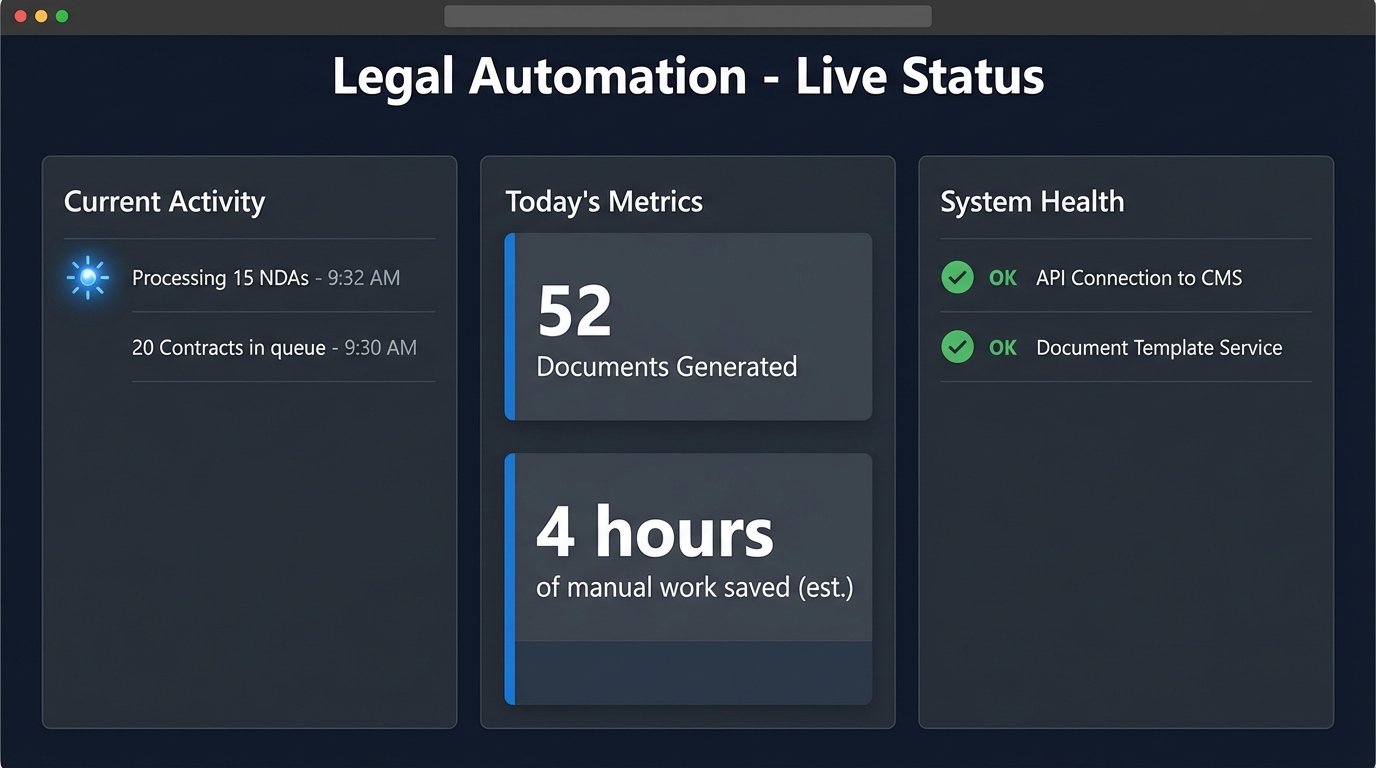
Task: Click the System Health panel header
Action: point(1032,201)
